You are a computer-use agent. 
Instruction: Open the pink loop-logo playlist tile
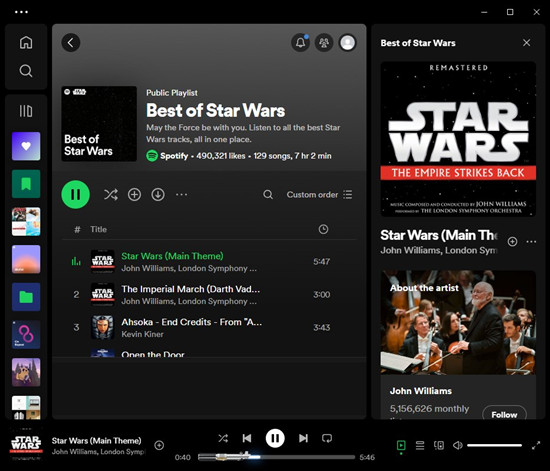coord(26,335)
